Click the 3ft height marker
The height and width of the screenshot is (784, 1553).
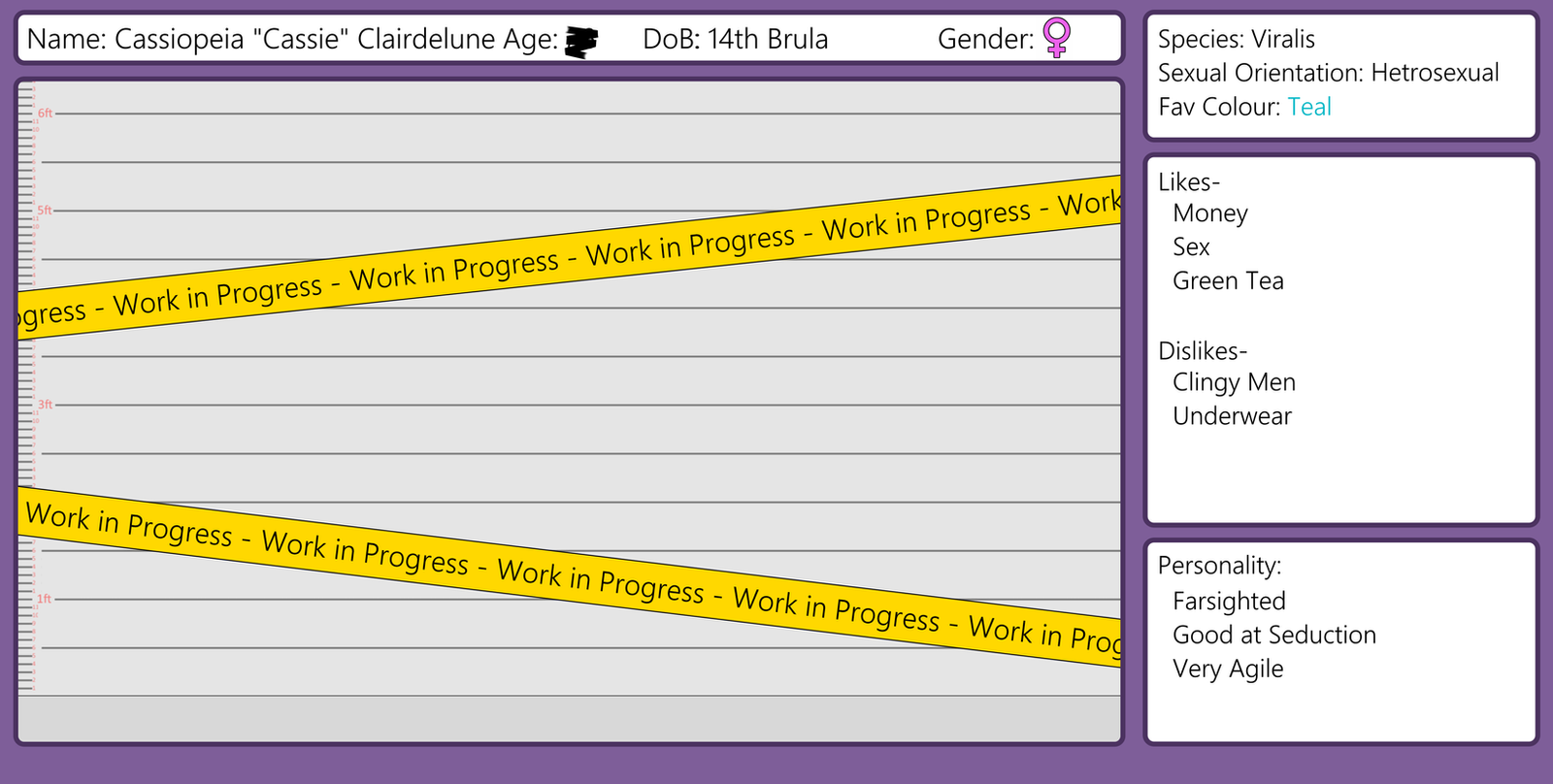coord(45,405)
